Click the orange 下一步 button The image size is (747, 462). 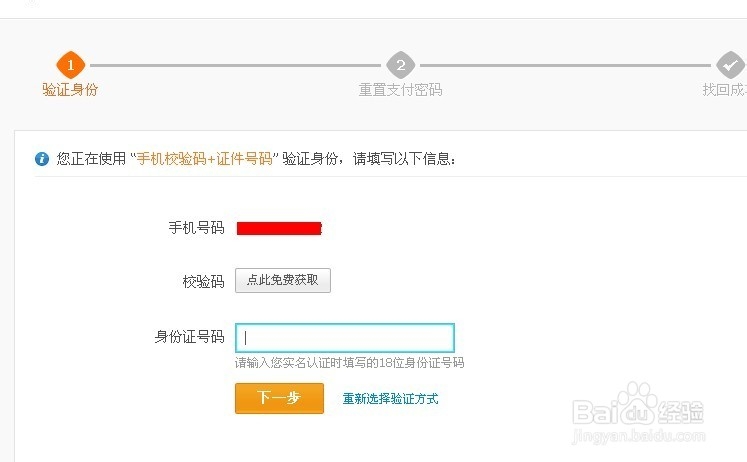click(279, 398)
